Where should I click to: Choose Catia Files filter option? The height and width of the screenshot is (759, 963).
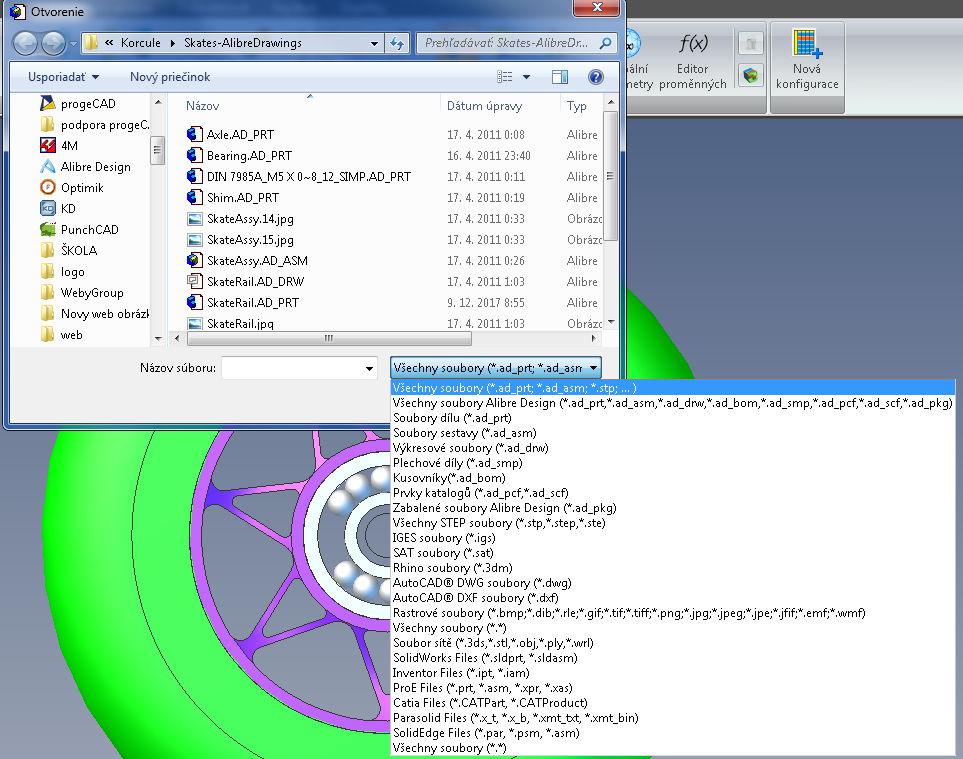(673, 703)
